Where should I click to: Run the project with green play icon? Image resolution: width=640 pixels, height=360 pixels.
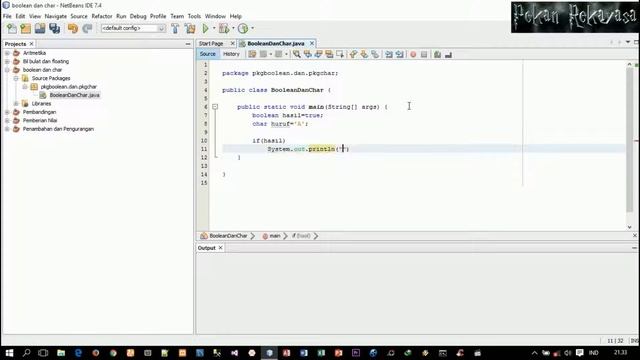pos(206,28)
